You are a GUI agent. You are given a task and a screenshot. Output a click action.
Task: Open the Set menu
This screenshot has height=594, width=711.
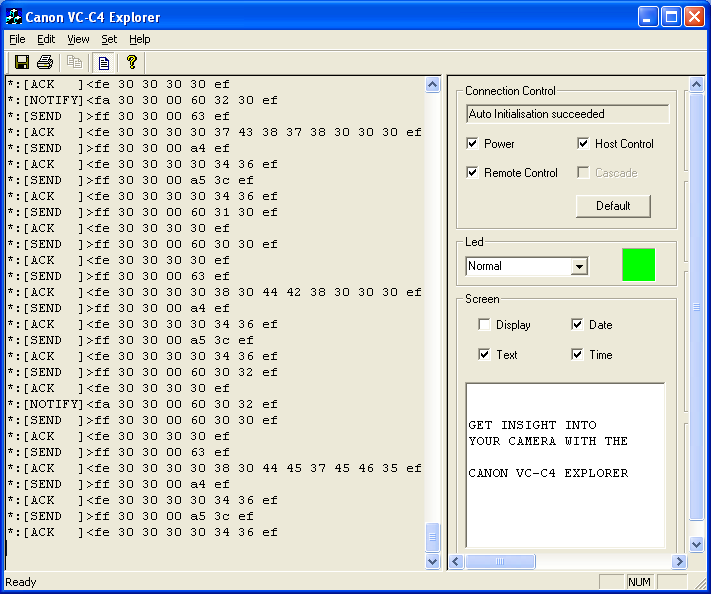pos(109,39)
